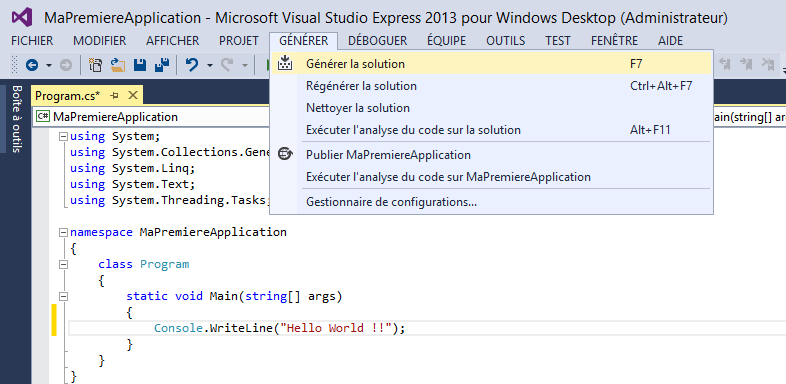The image size is (786, 384).
Task: Open the OUTILS menu
Action: [x=506, y=41]
